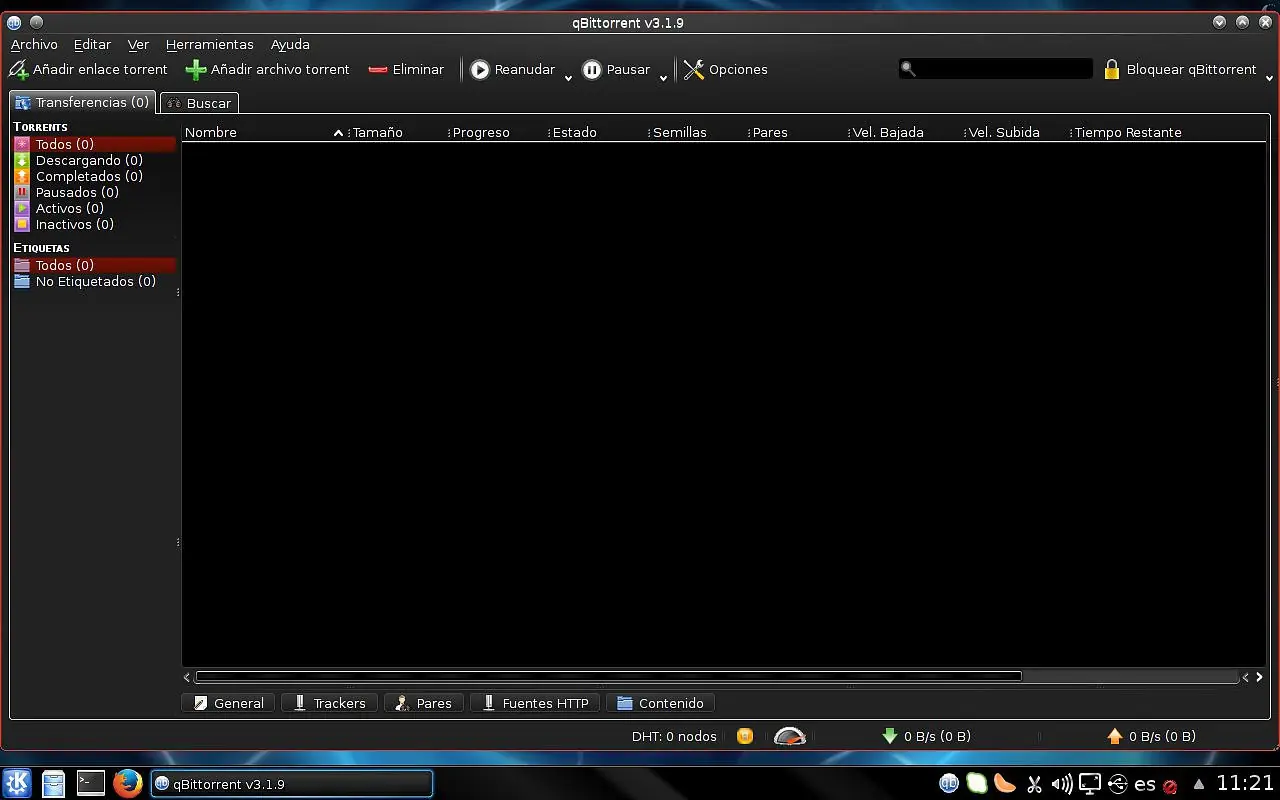1280x800 pixels.
Task: Filter by Descargando (0)
Action: 94,160
